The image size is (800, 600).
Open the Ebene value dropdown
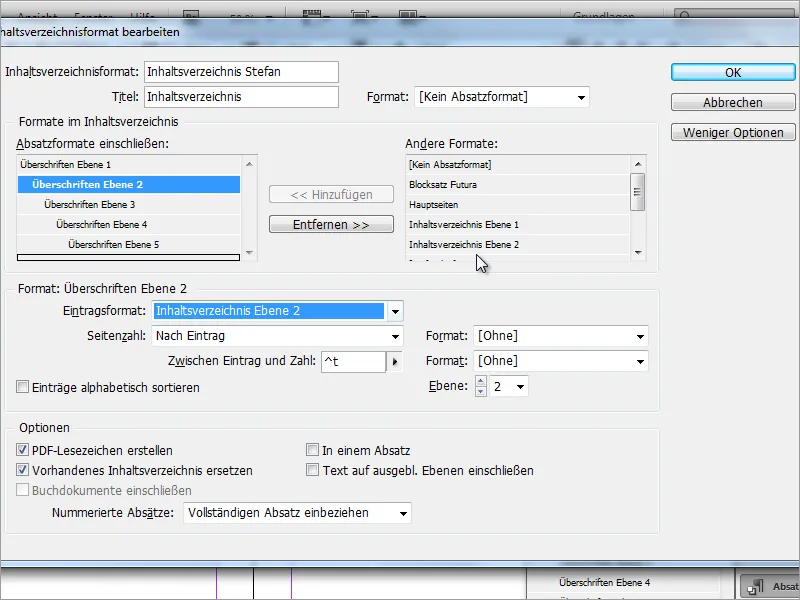[509, 386]
